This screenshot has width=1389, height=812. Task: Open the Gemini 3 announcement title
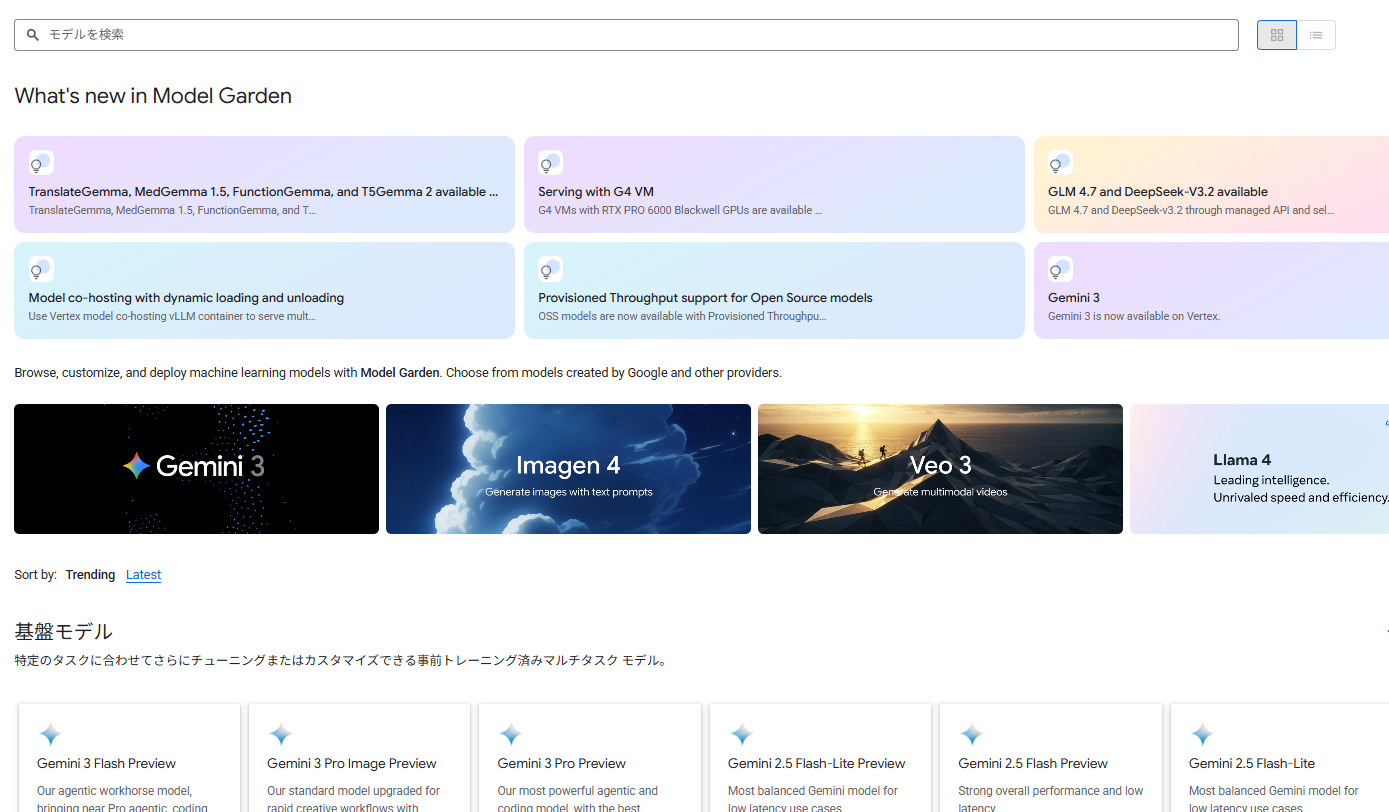pyautogui.click(x=1073, y=298)
